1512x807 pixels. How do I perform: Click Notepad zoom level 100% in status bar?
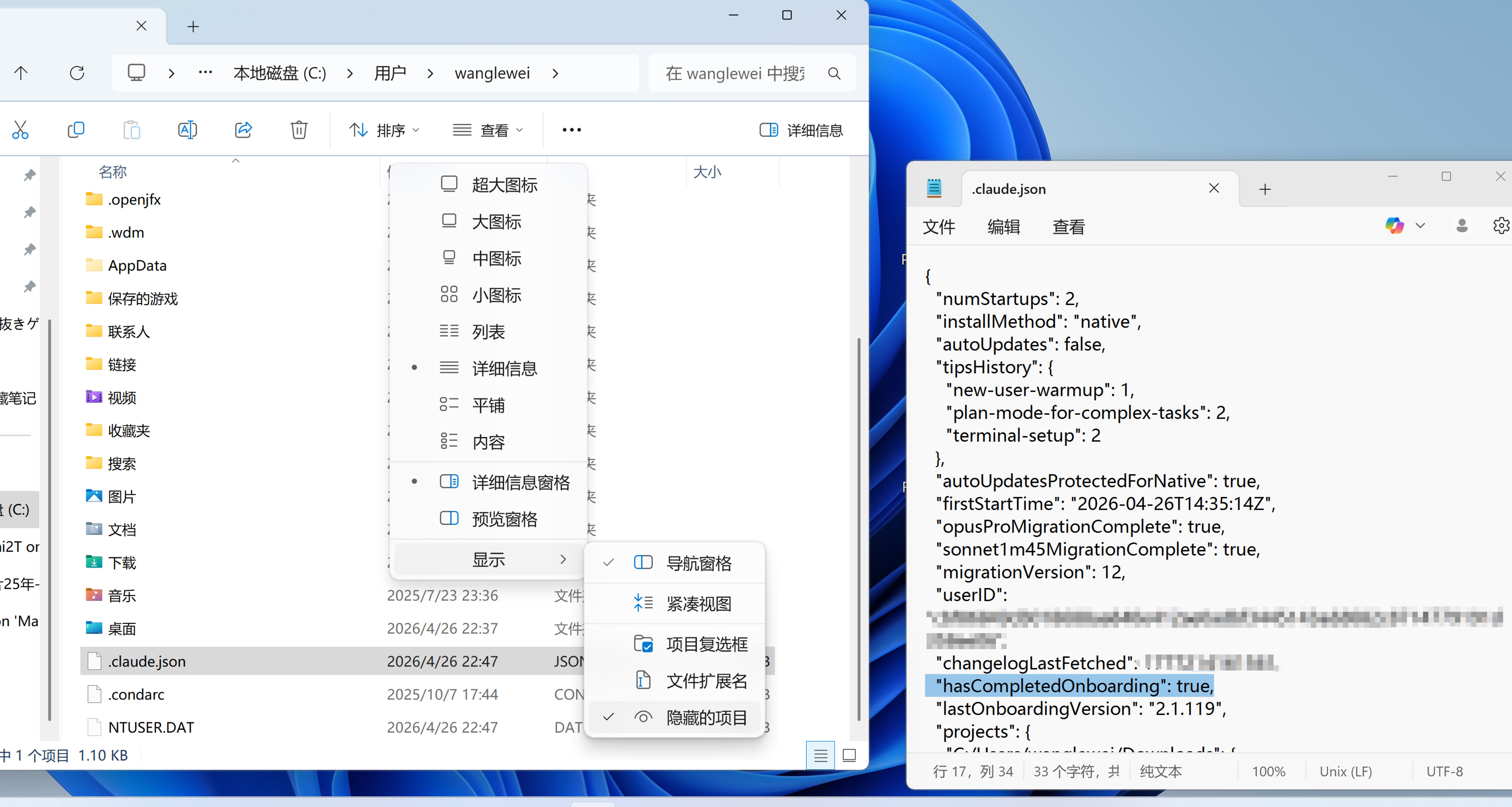coord(1269,771)
